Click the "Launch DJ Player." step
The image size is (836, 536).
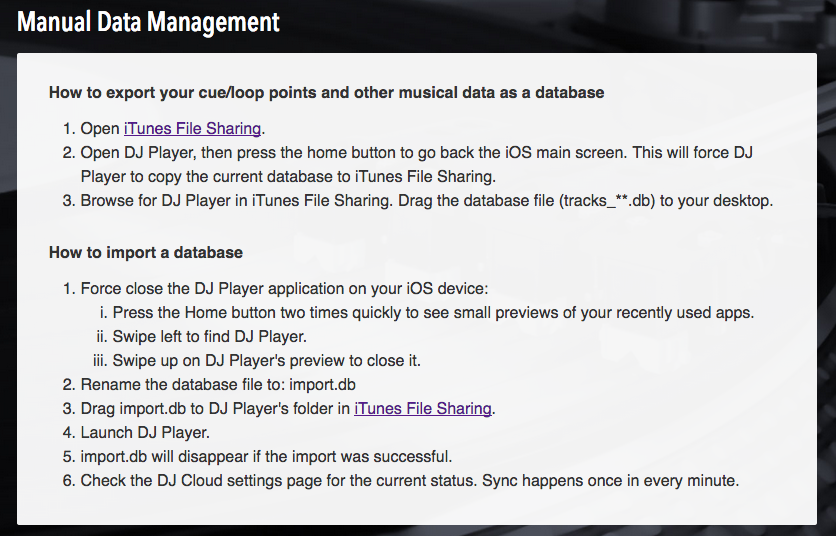145,433
